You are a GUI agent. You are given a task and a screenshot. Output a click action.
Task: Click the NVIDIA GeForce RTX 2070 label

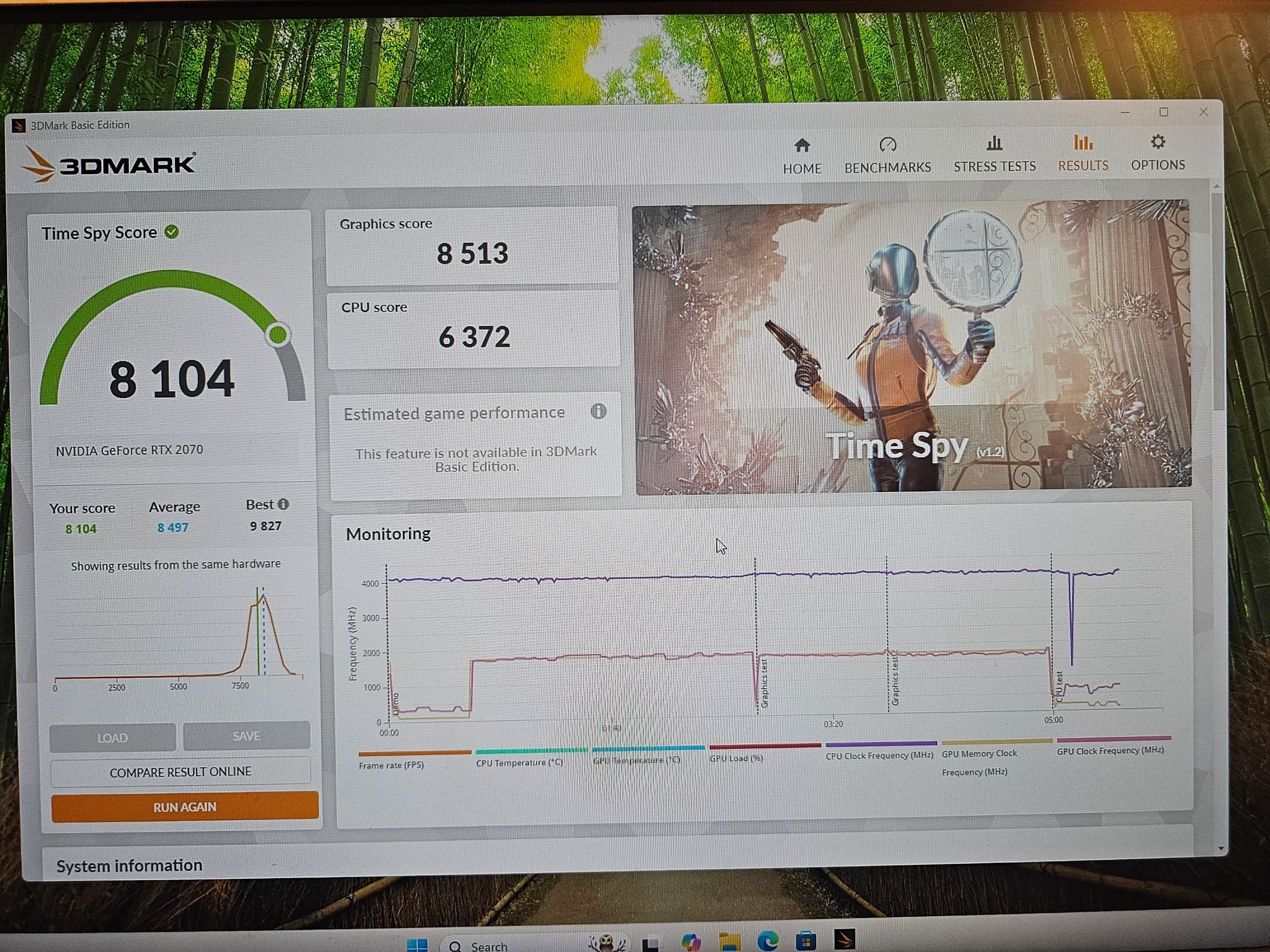click(x=130, y=450)
